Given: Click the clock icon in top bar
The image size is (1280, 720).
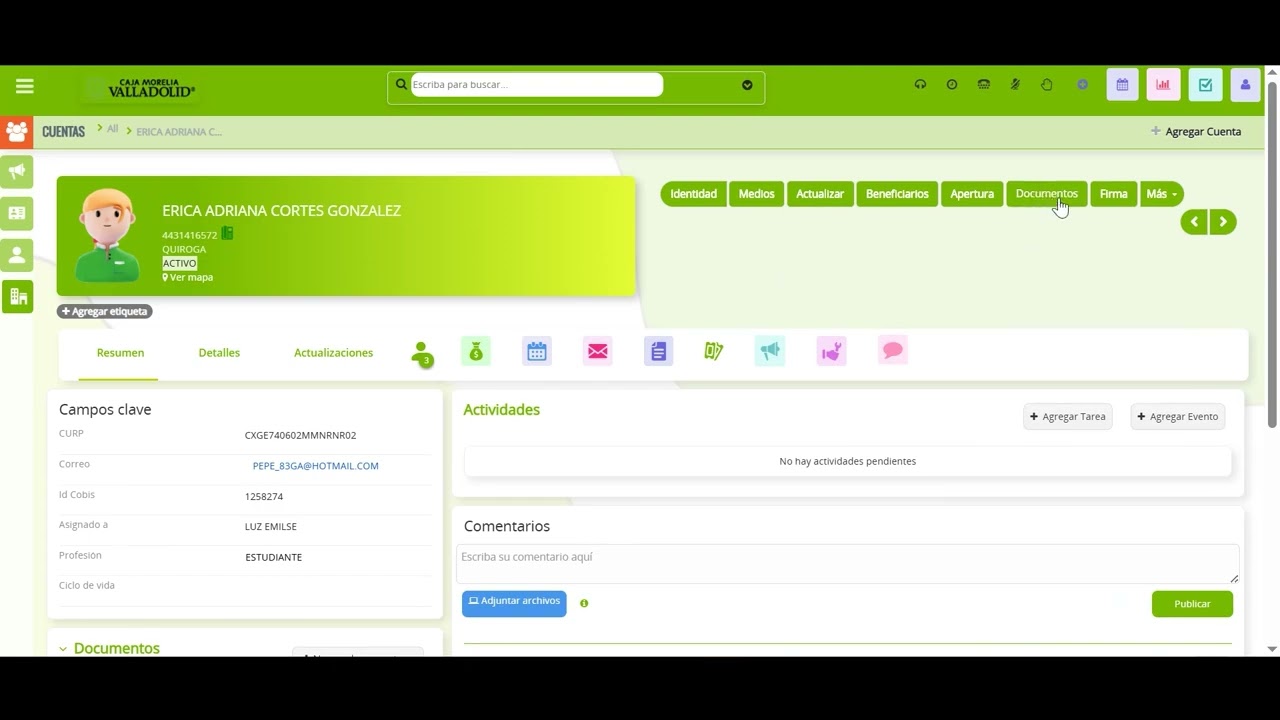Looking at the screenshot, I should tap(952, 85).
